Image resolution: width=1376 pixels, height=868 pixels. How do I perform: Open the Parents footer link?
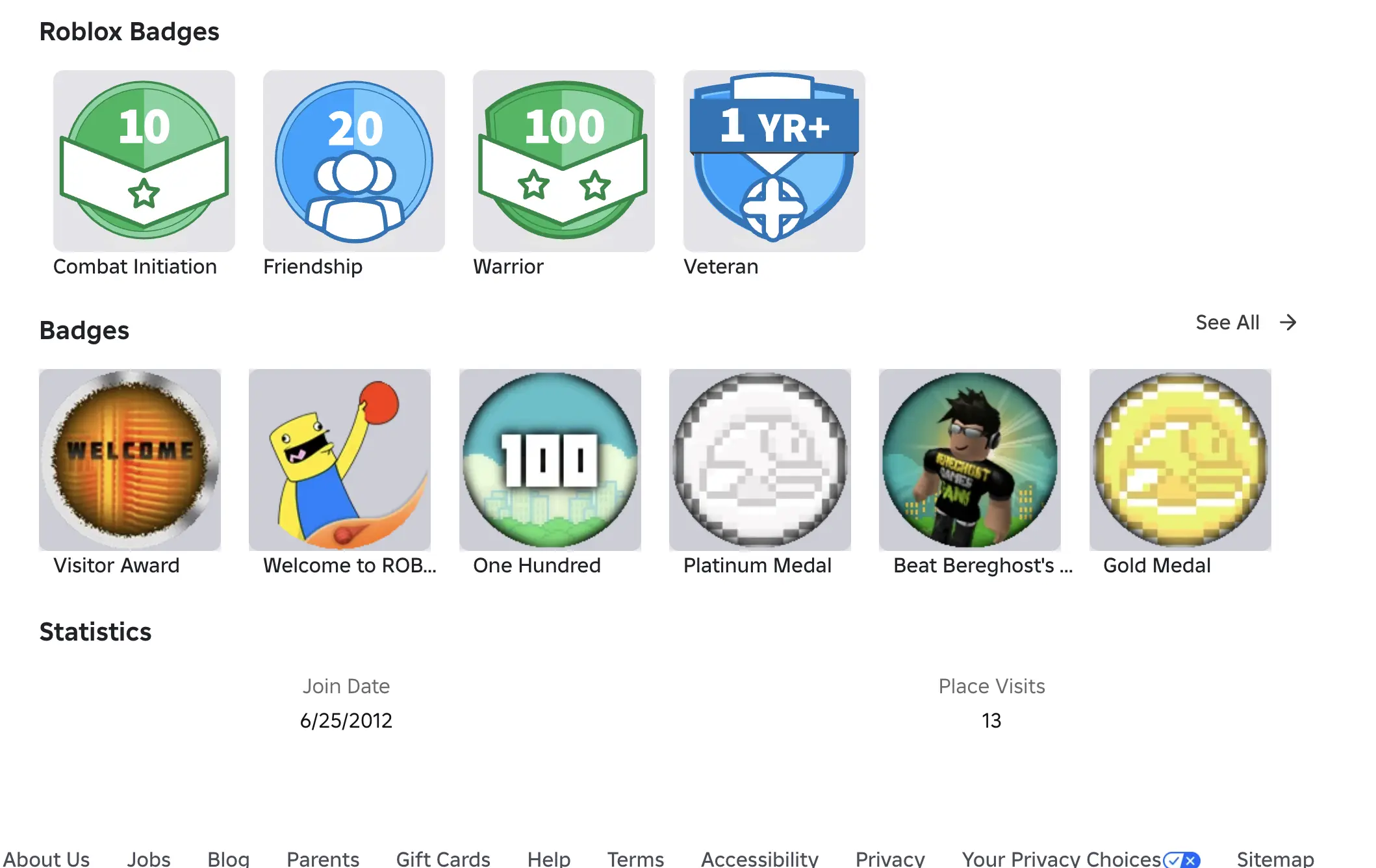pyautogui.click(x=323, y=859)
